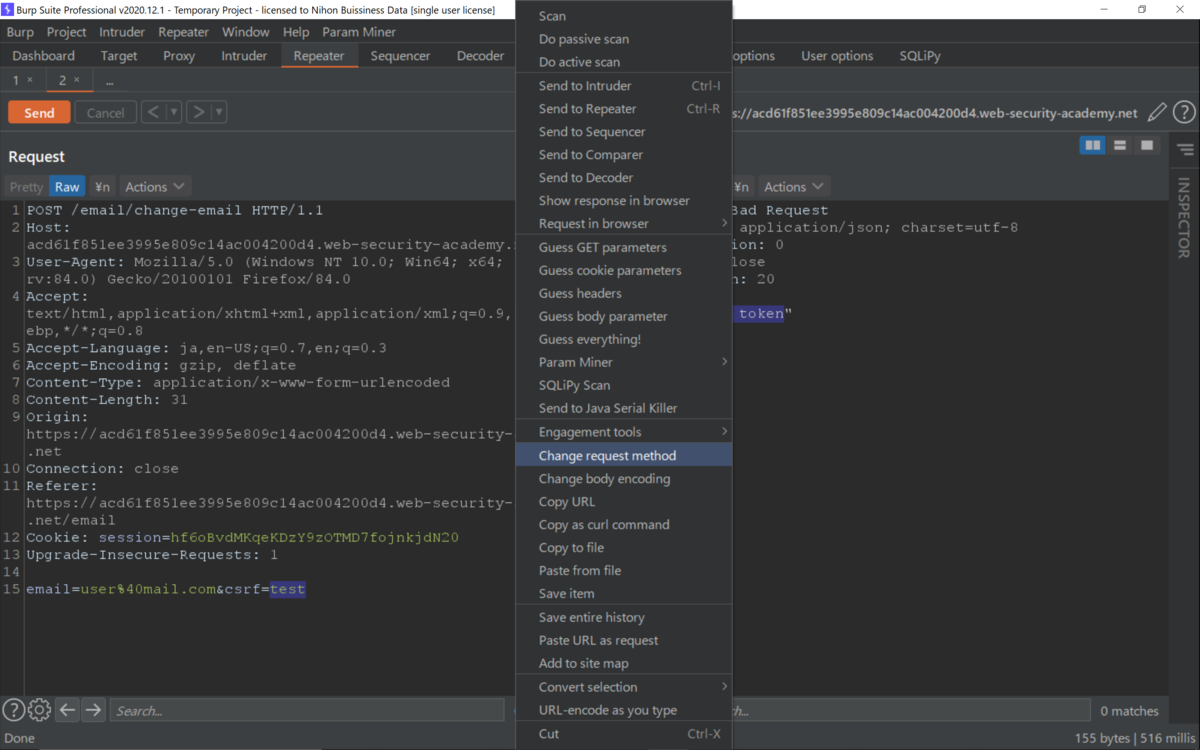The image size is (1200, 750).
Task: Open search settings gear icon
Action: [39, 710]
